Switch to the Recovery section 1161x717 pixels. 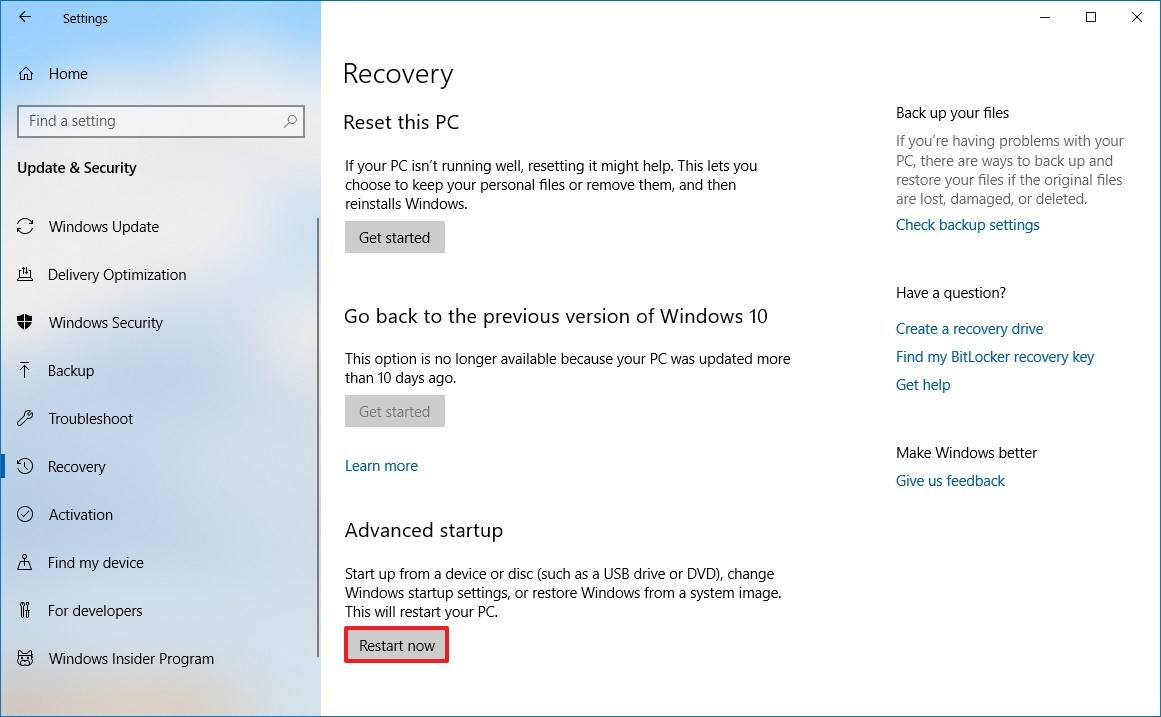78,466
